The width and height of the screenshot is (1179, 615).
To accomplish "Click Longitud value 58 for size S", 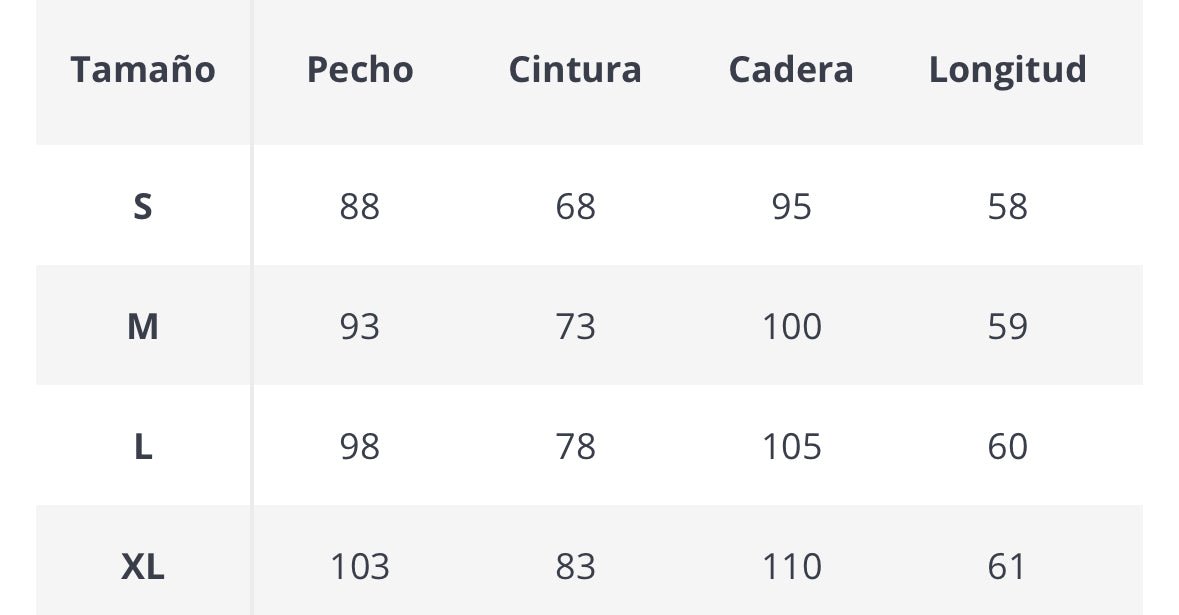I will (1007, 207).
